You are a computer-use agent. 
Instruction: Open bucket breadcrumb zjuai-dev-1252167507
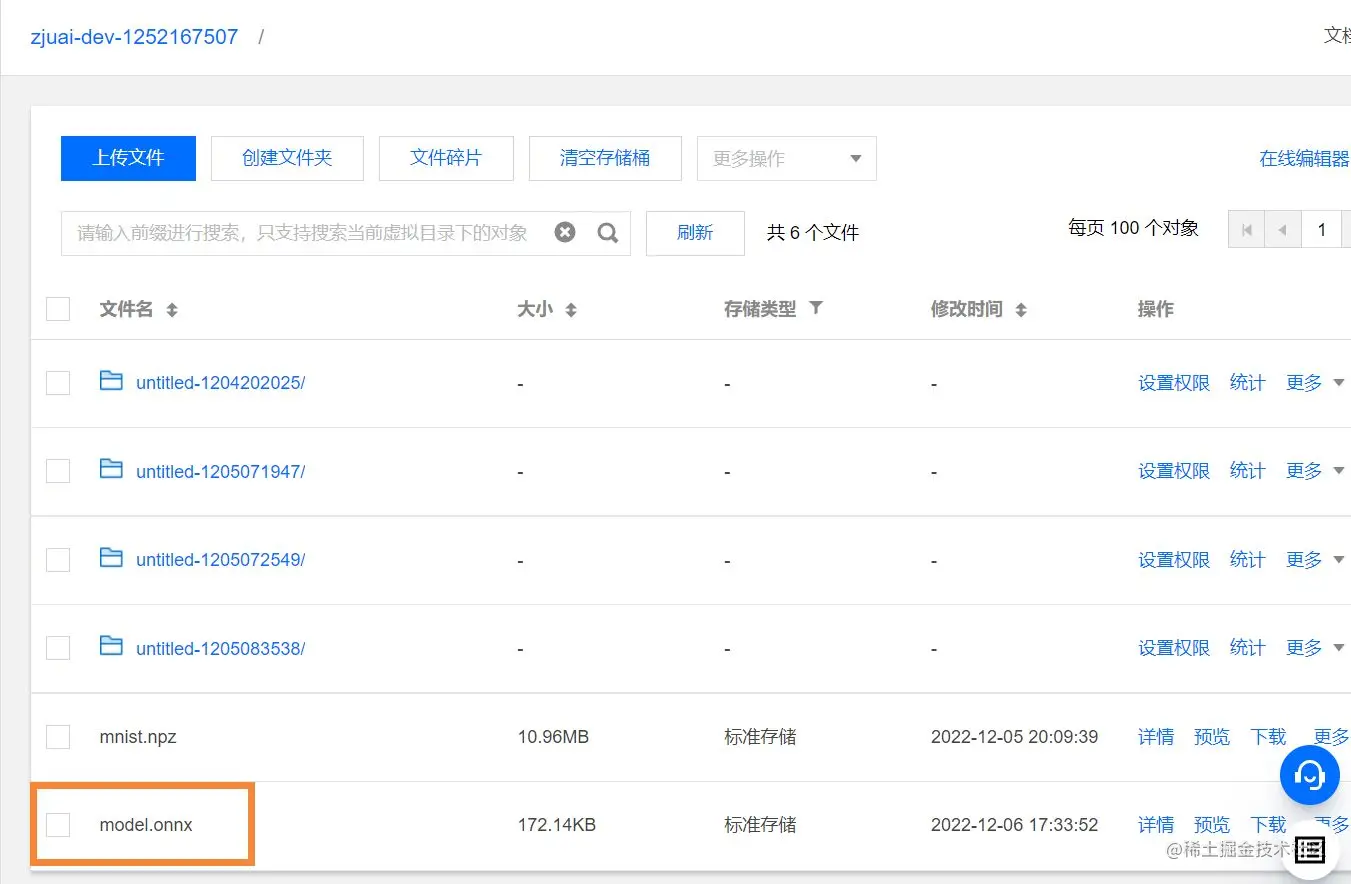(134, 37)
